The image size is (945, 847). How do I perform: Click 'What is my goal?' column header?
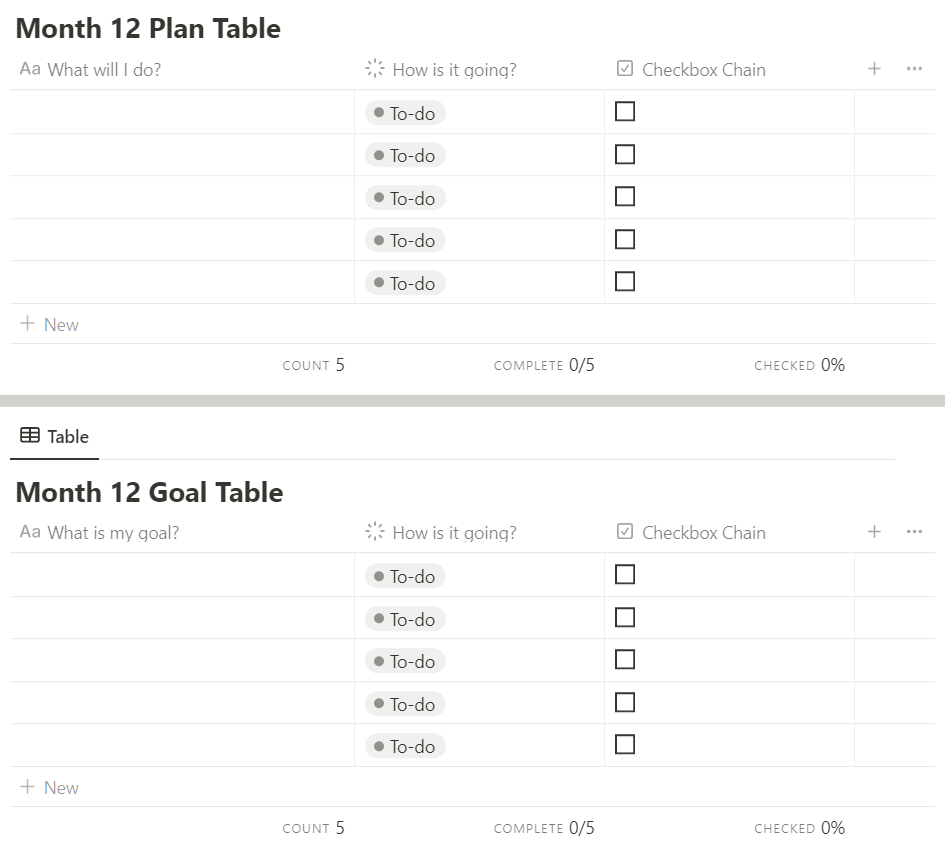(112, 533)
